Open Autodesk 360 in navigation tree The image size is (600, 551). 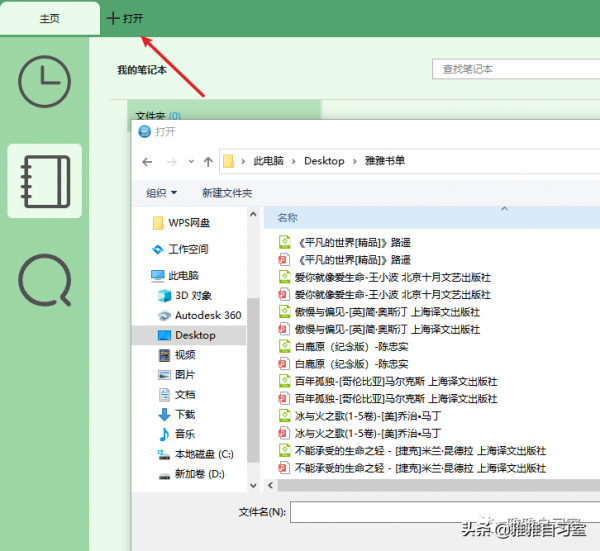[x=199, y=315]
